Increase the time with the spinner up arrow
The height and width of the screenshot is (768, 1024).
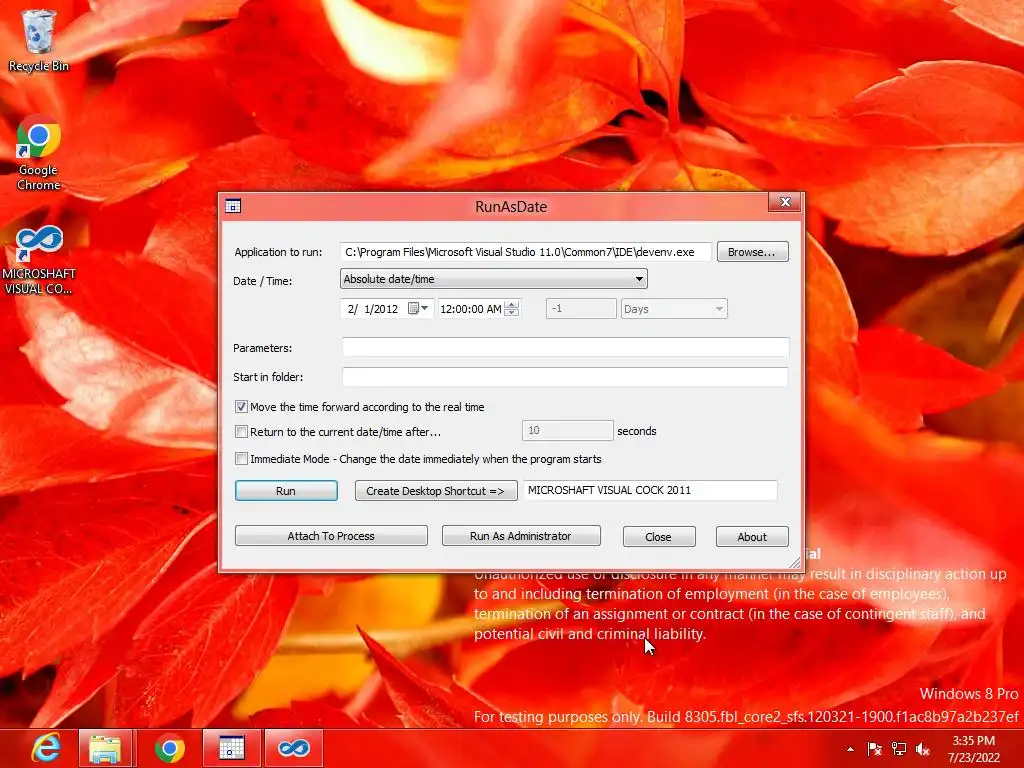point(512,304)
